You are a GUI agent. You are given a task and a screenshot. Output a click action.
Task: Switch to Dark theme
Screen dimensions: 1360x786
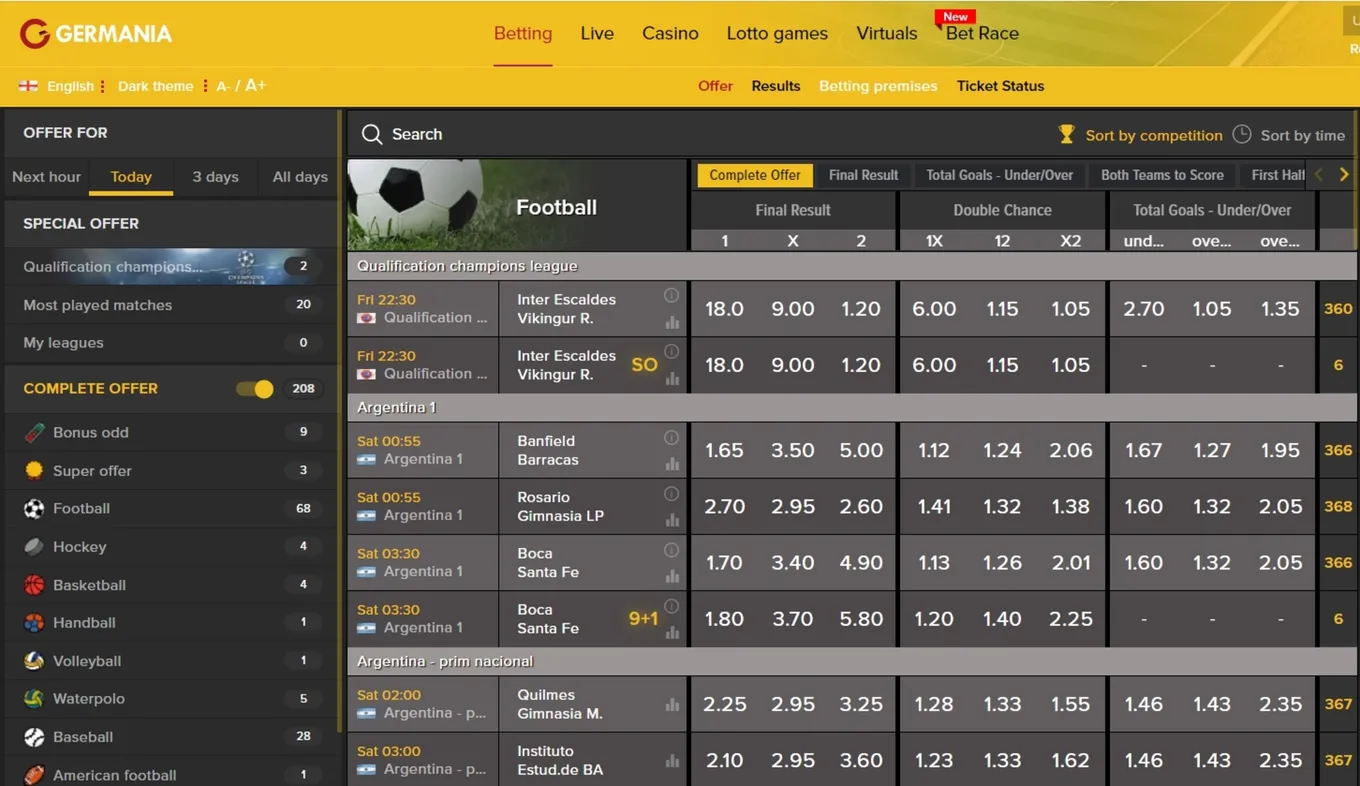point(155,86)
